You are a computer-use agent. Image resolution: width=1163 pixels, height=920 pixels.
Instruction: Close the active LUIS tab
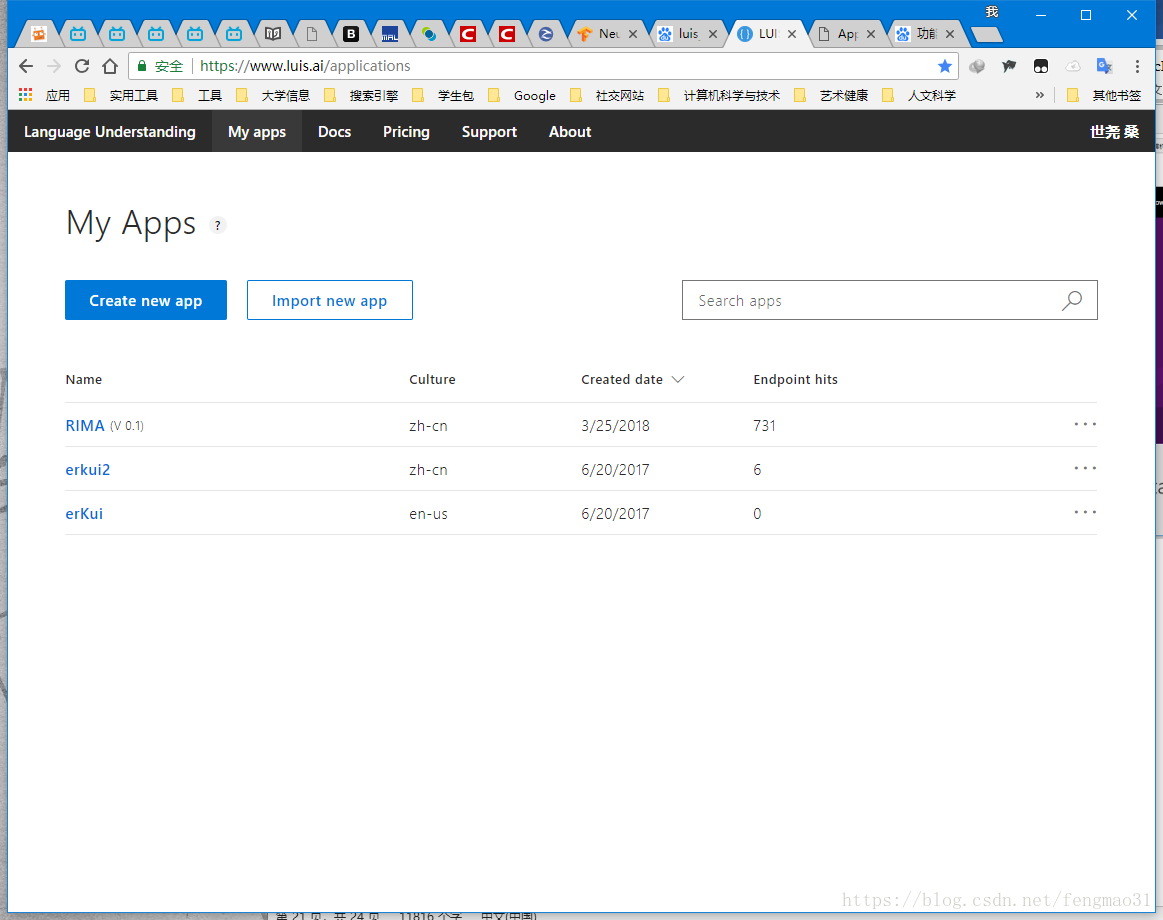(792, 34)
